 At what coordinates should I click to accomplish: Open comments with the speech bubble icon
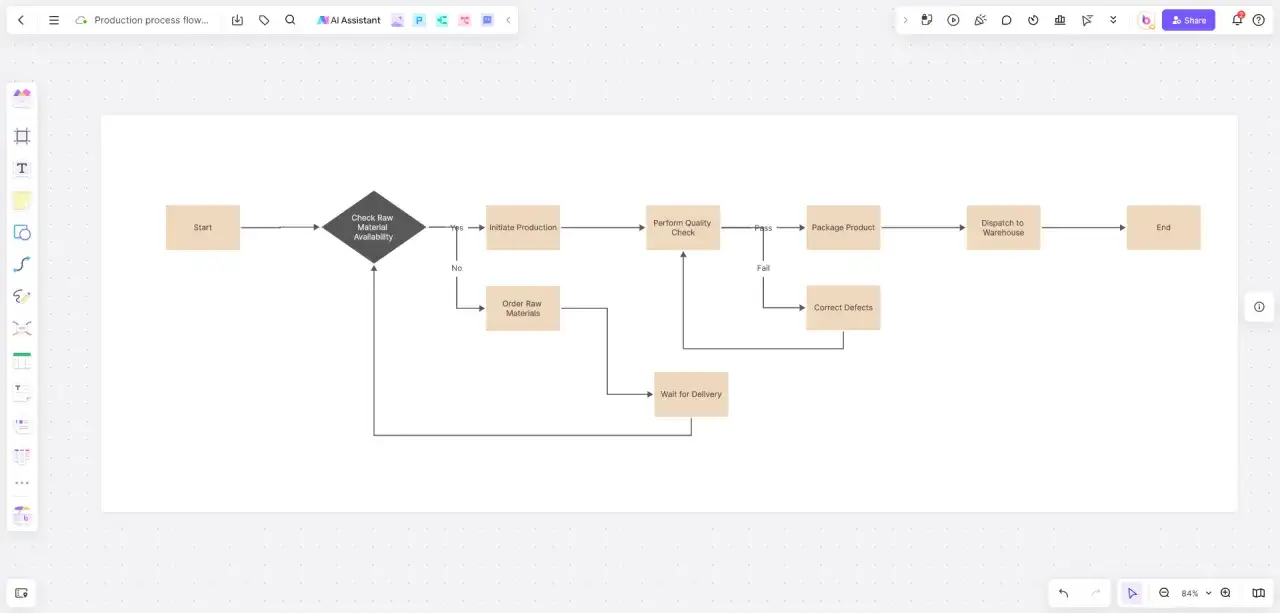(x=1007, y=20)
